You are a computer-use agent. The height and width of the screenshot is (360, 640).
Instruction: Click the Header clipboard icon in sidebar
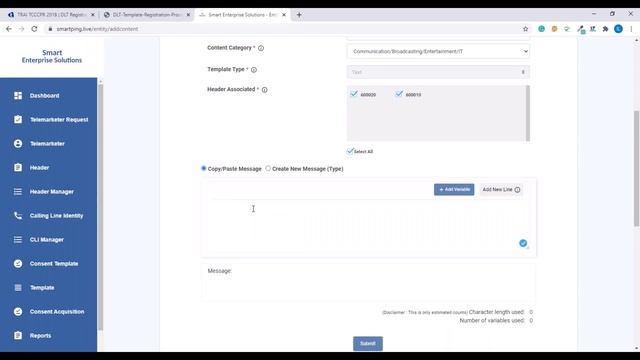pos(18,168)
